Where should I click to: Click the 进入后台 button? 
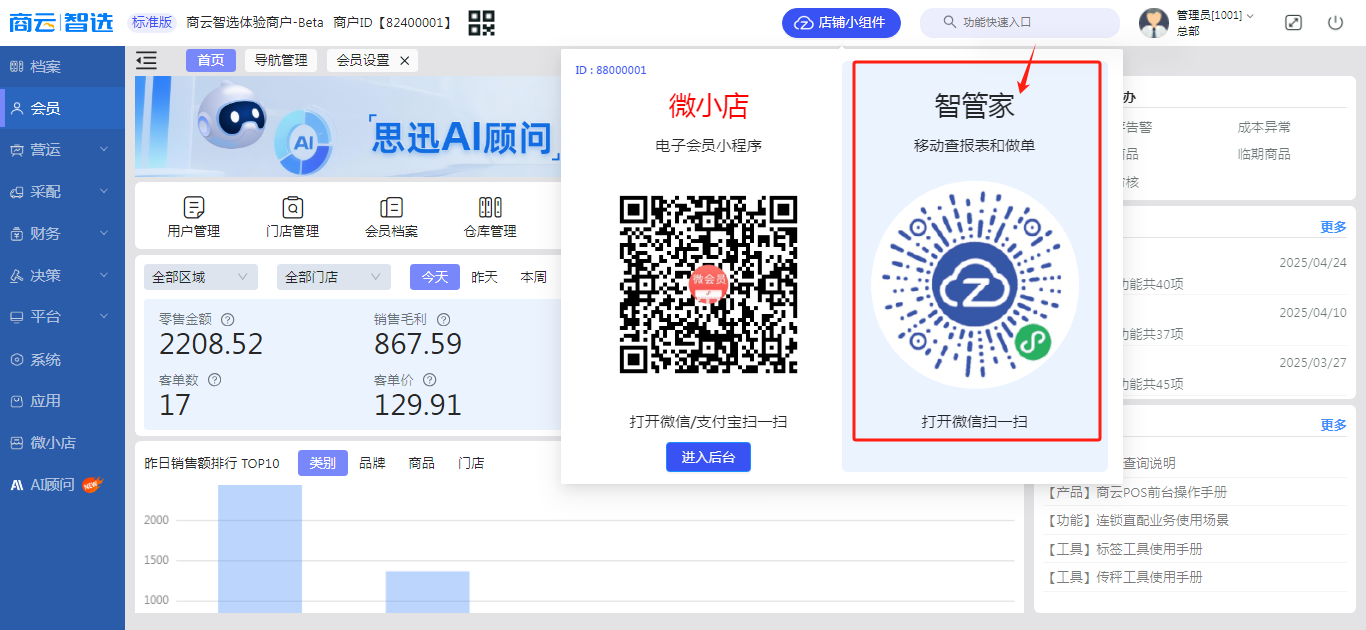pos(708,457)
